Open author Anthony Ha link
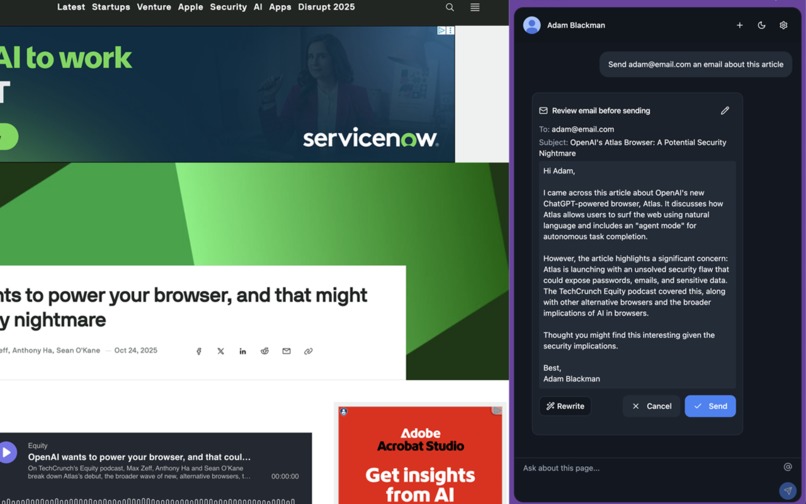Image resolution: width=806 pixels, height=504 pixels. (32, 350)
